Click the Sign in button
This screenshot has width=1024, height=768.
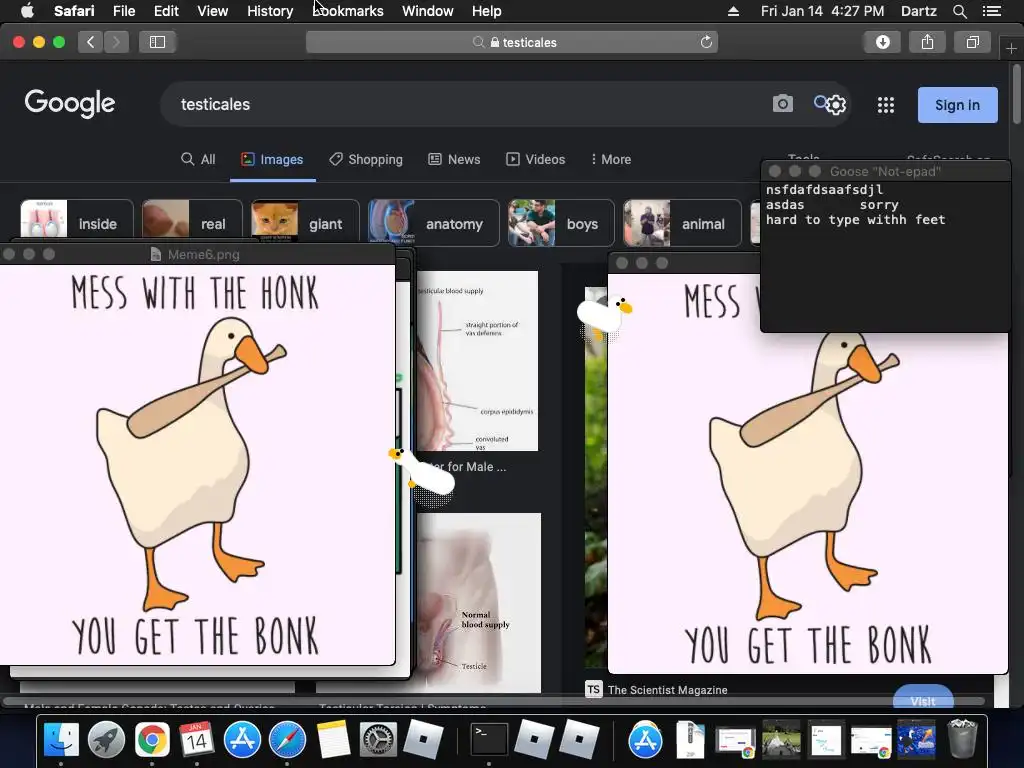[957, 105]
